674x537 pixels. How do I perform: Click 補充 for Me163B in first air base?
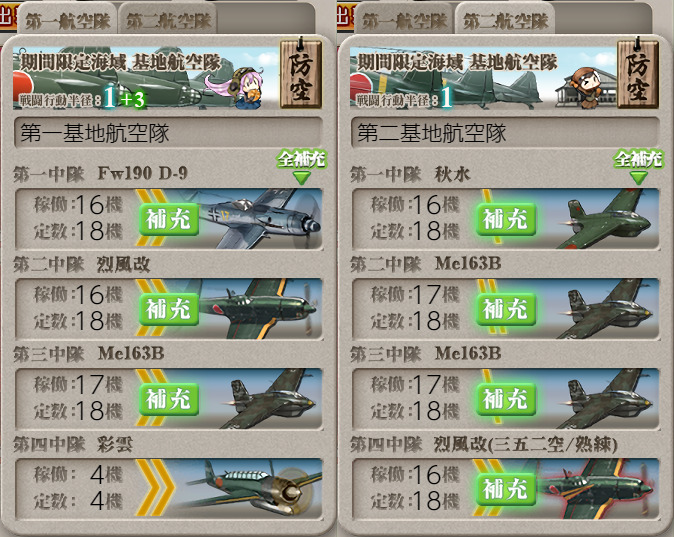[x=168, y=399]
